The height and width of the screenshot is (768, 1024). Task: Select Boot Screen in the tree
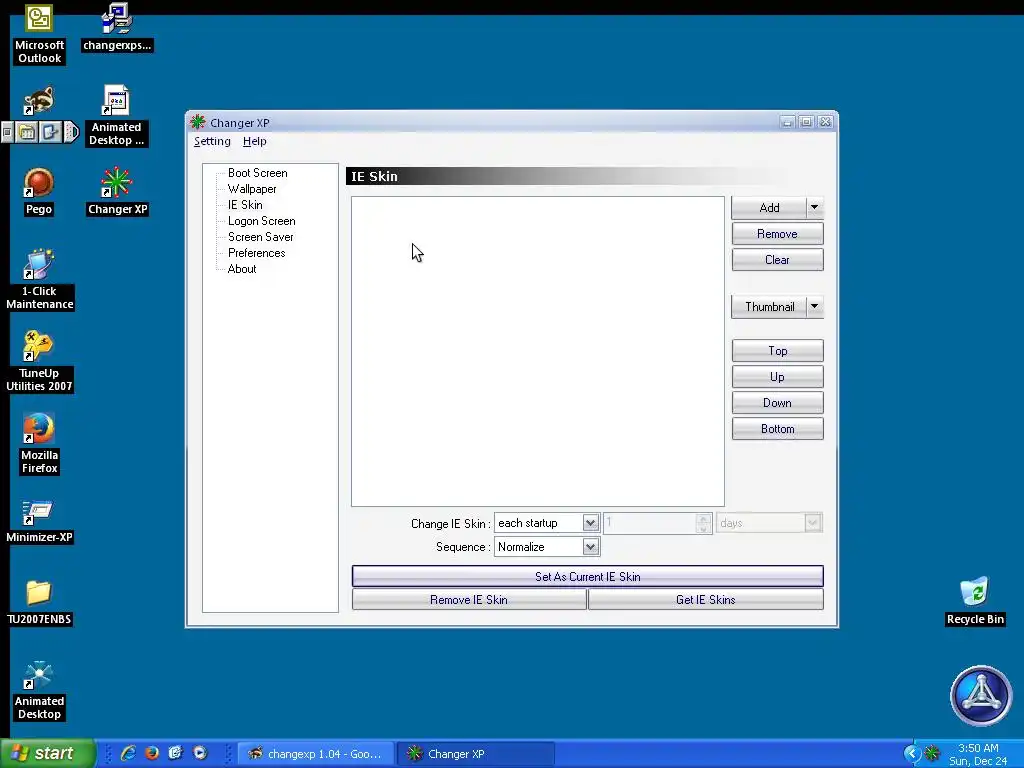pos(257,173)
